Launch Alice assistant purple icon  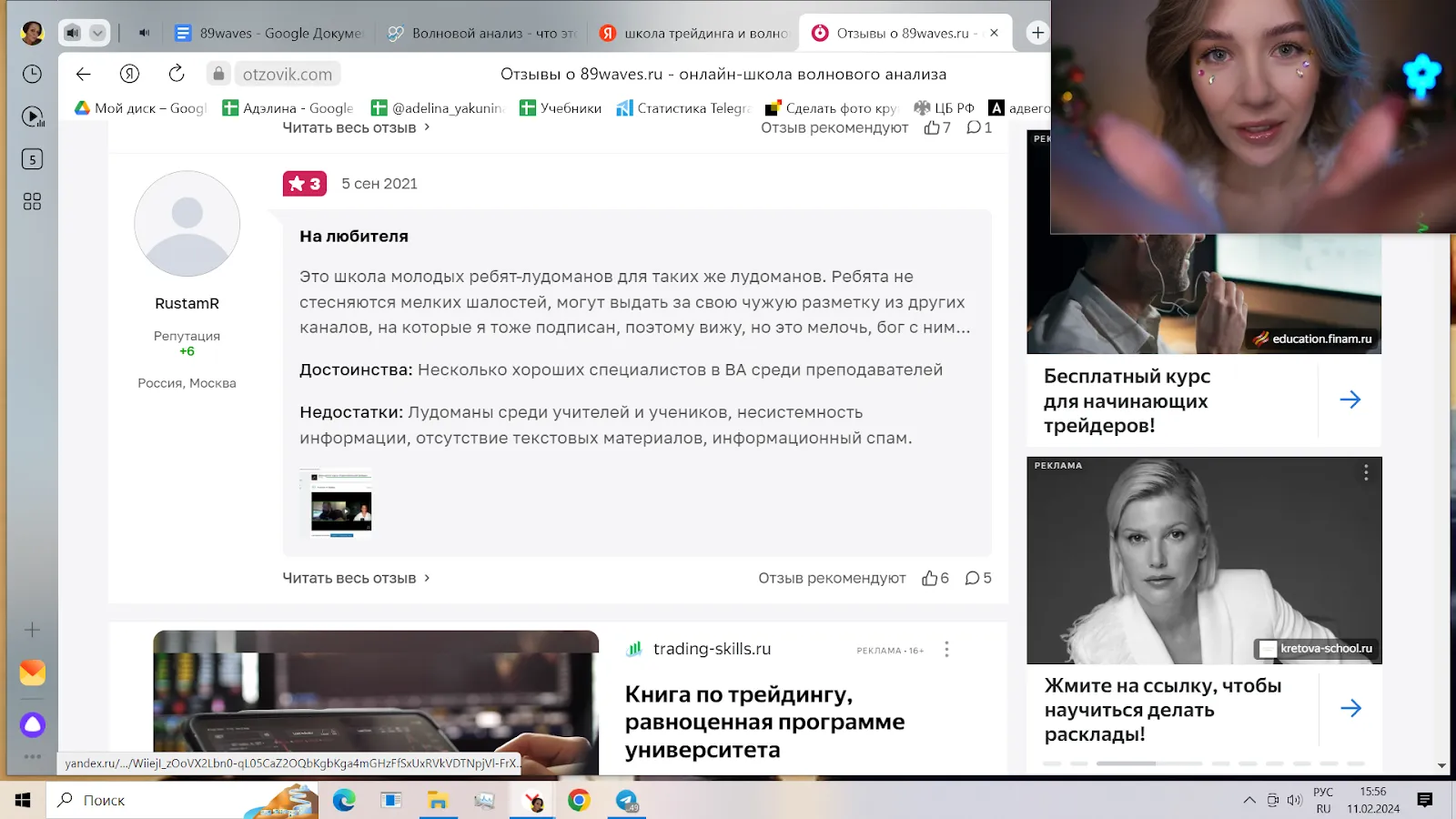(33, 724)
